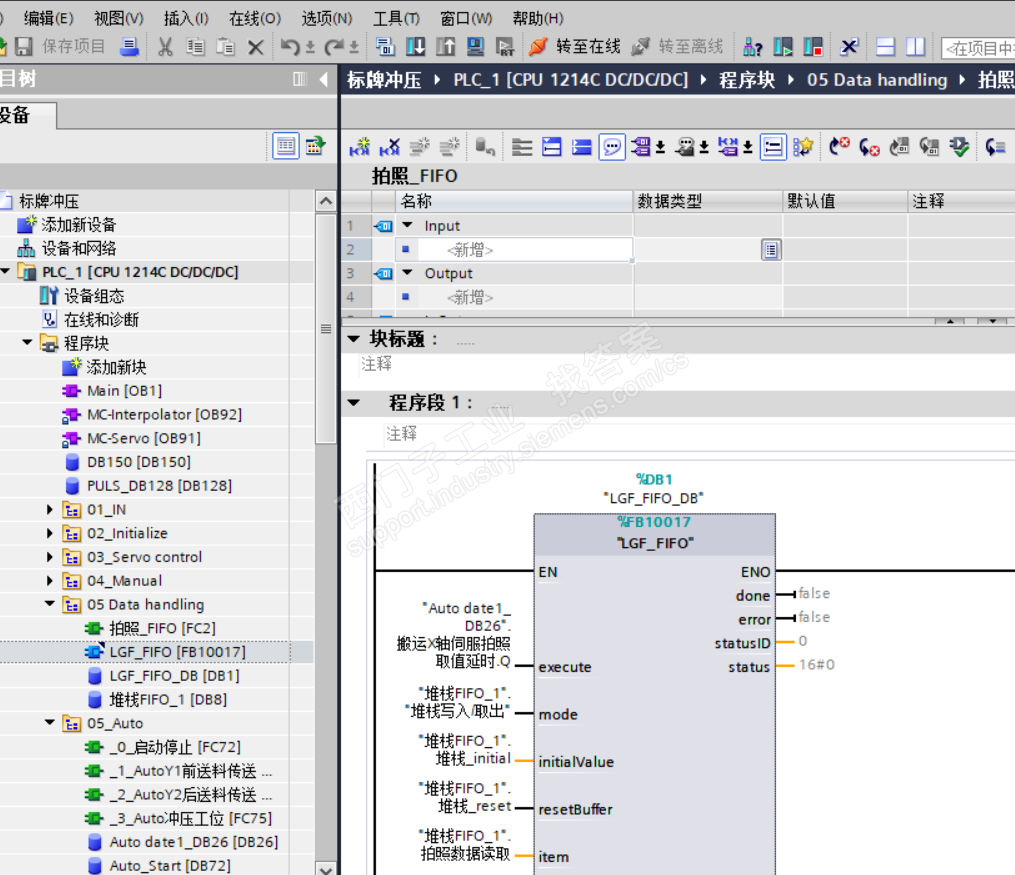Click 新增 field under Input
This screenshot has width=1015, height=875.
[x=525, y=250]
